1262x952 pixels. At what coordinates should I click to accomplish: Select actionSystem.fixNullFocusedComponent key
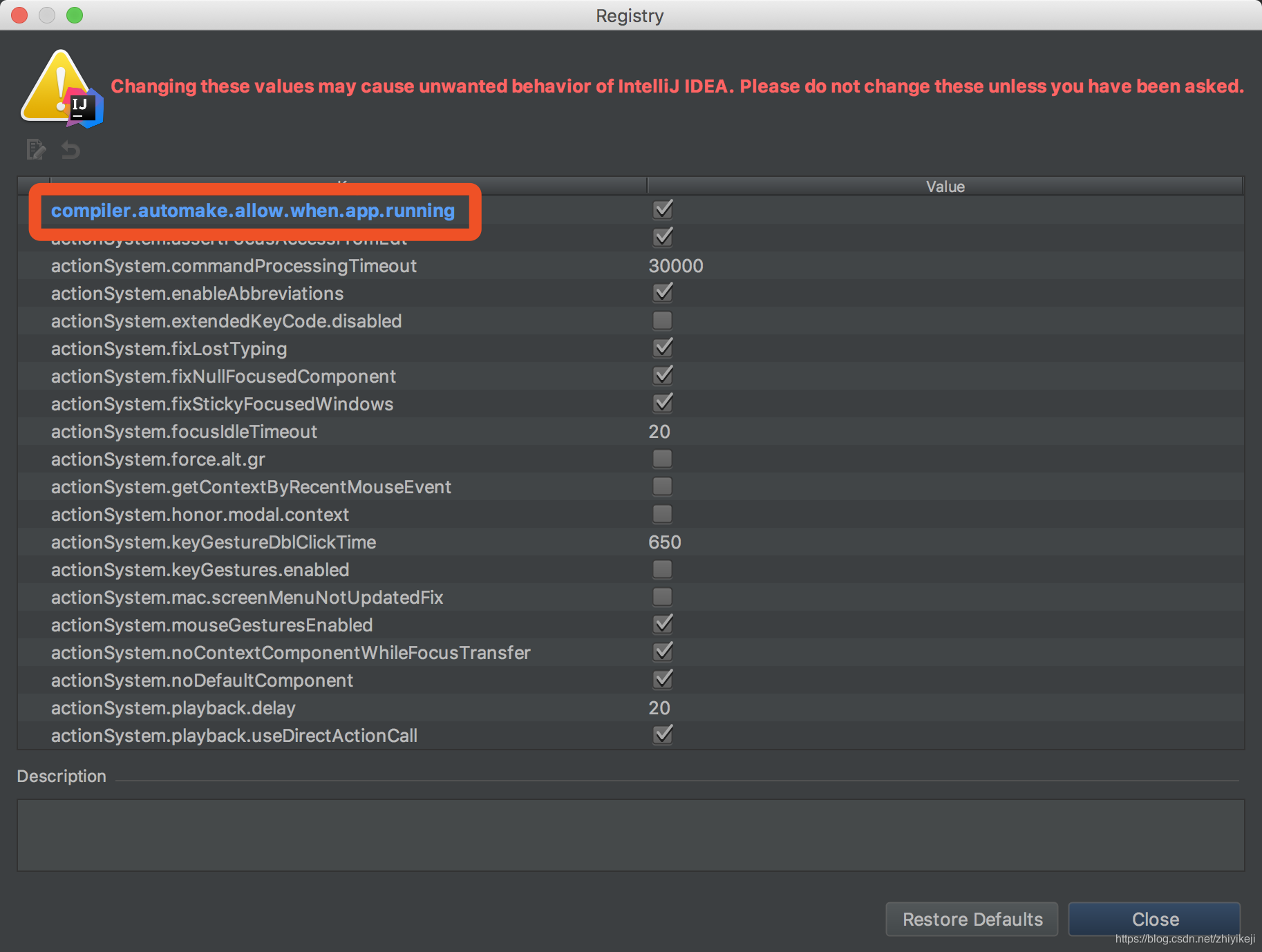[x=223, y=377]
